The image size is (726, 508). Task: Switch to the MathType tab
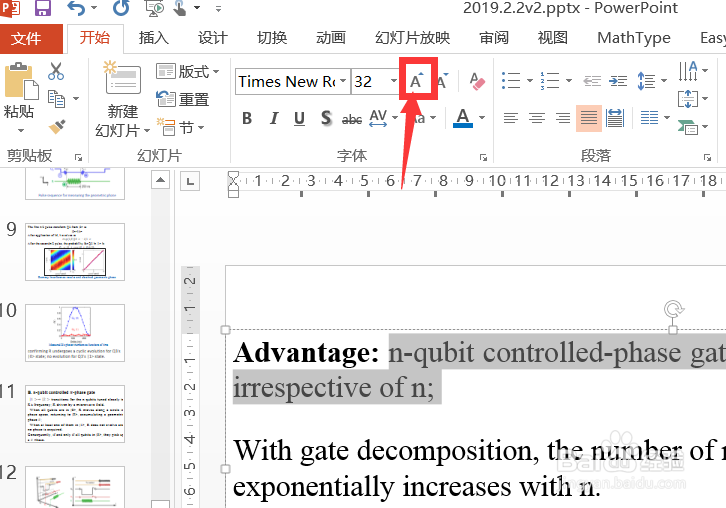point(634,38)
